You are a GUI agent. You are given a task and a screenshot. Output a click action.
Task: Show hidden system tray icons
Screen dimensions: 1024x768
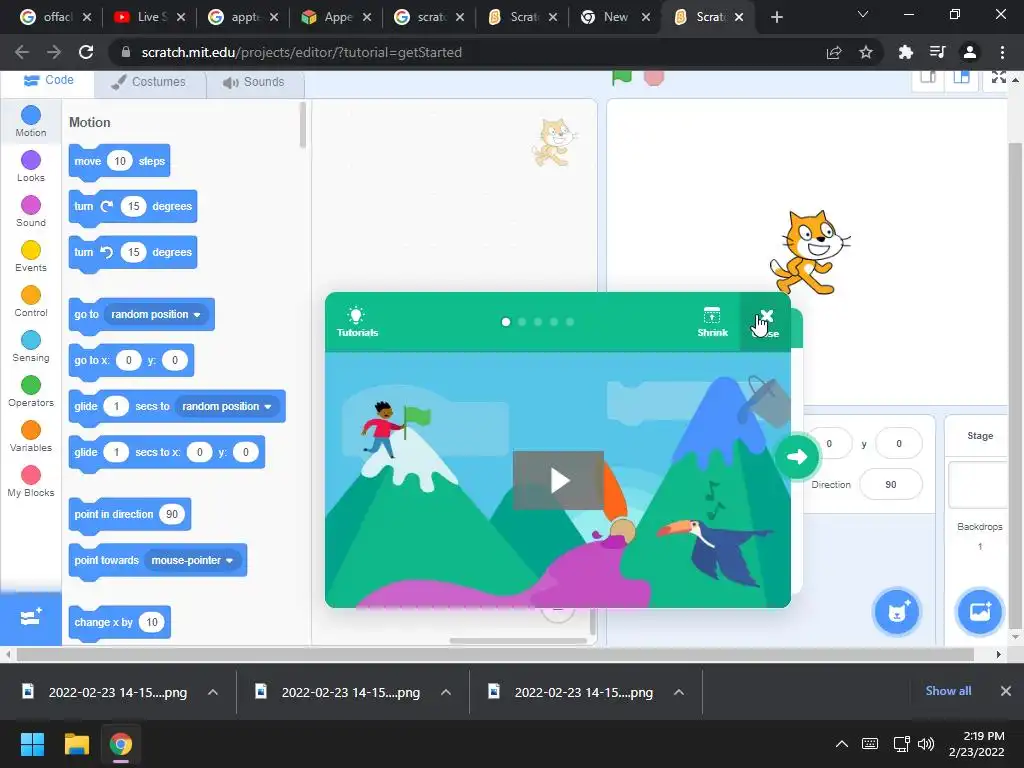842,744
